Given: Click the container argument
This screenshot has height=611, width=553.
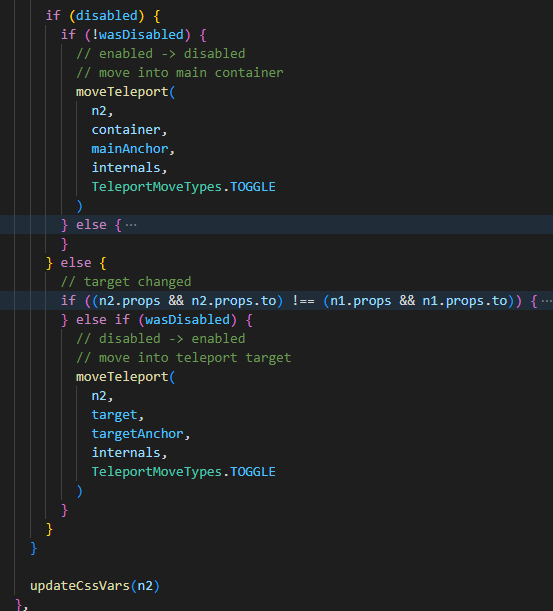Looking at the screenshot, I should (x=126, y=130).
